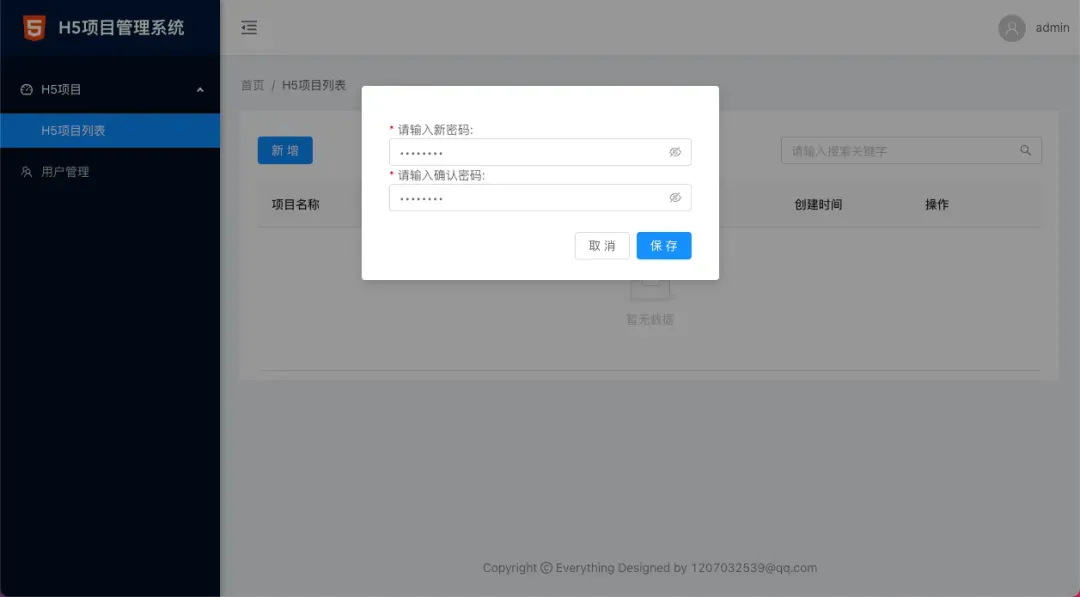Click the Copyright footer text
The height and width of the screenshot is (597, 1080).
click(650, 568)
